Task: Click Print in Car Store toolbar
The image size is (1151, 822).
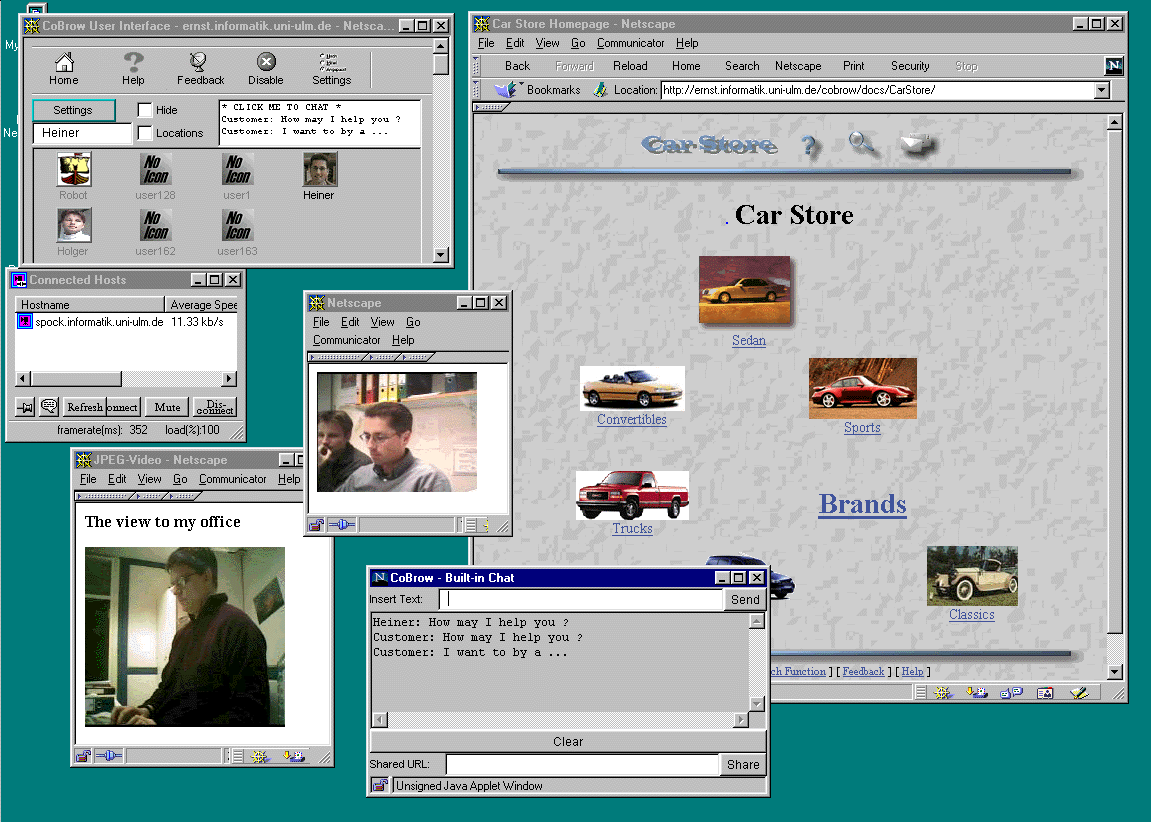Action: coord(853,66)
